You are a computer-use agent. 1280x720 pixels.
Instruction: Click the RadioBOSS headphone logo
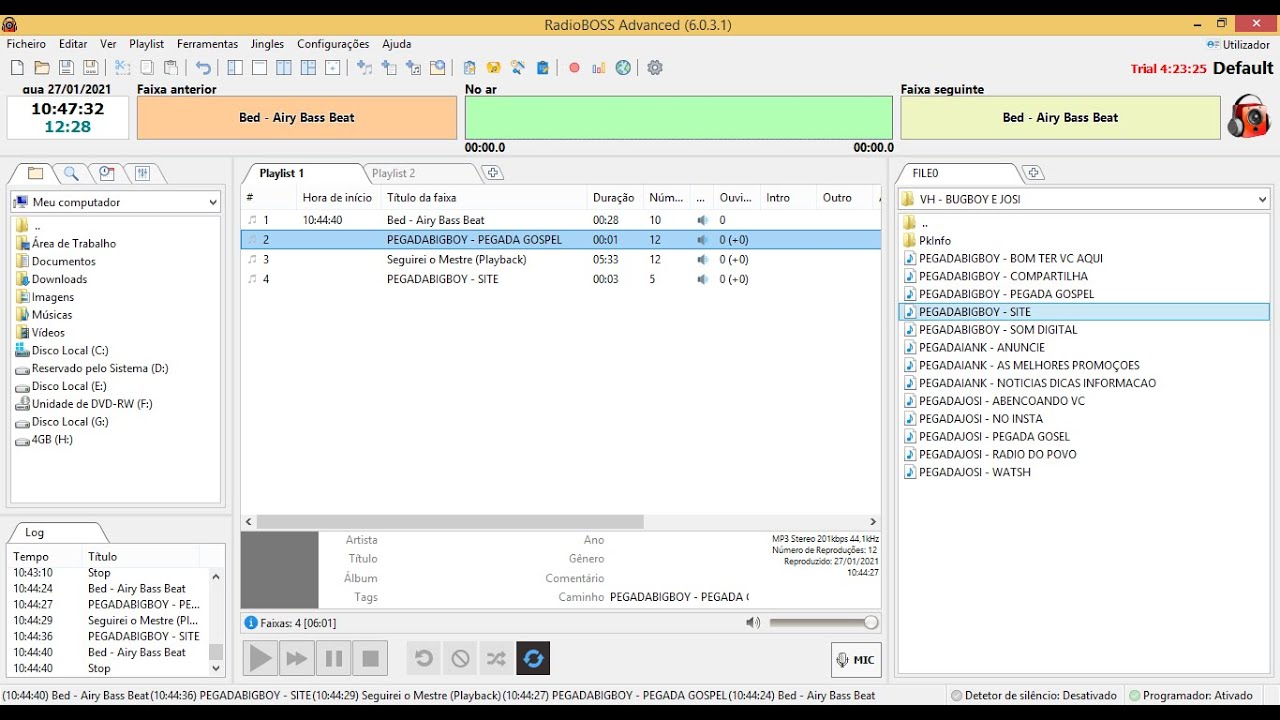(1248, 117)
